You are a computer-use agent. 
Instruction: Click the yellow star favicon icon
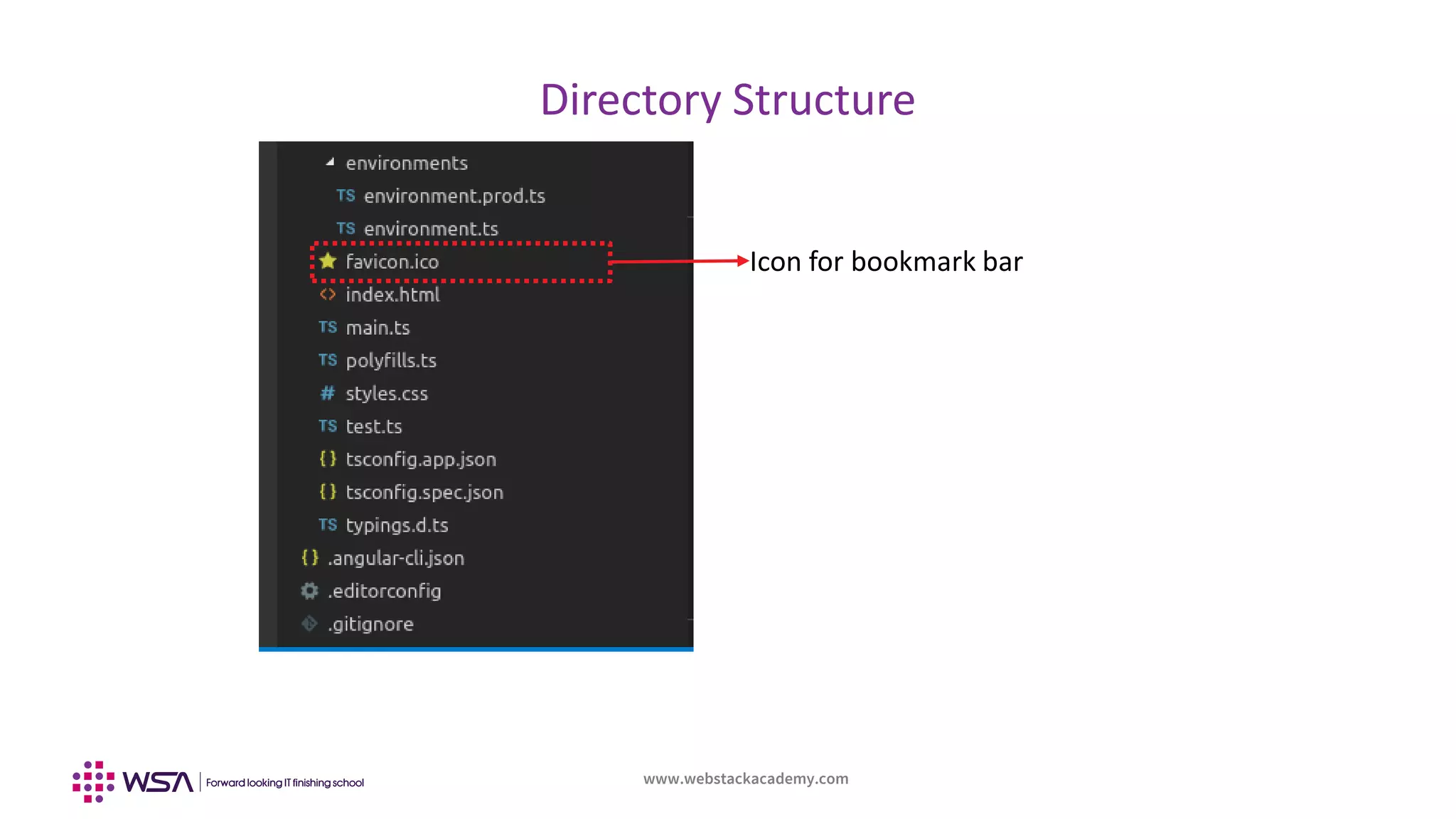tap(328, 261)
